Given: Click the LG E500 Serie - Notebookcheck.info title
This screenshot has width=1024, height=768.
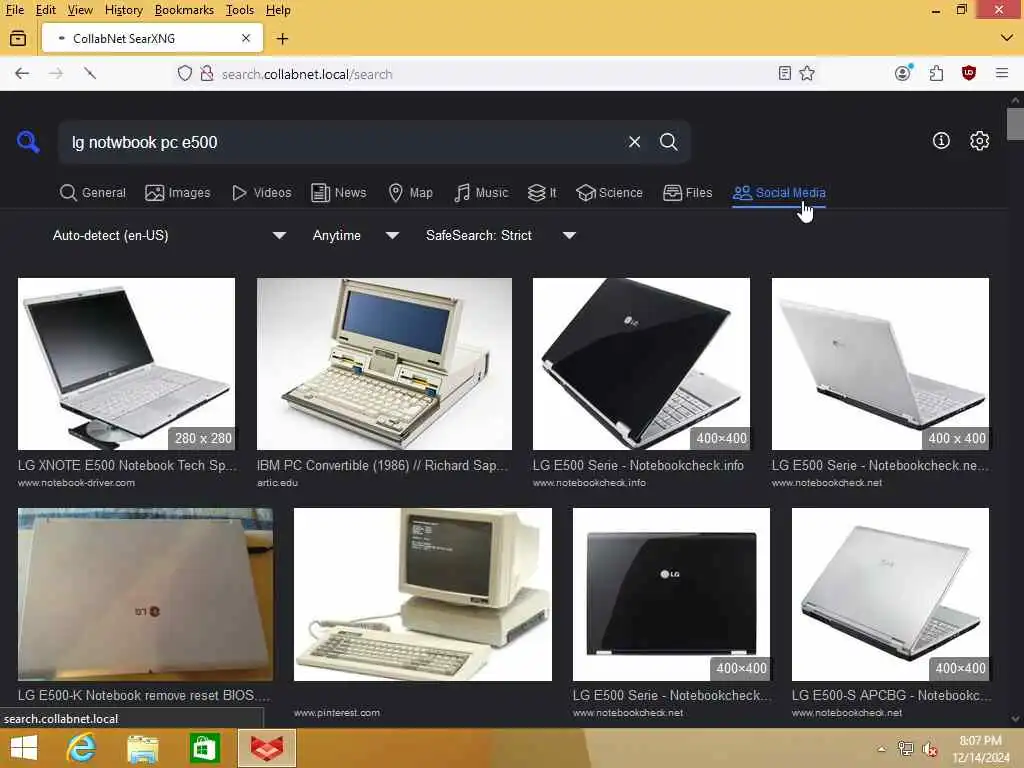Looking at the screenshot, I should (638, 465).
